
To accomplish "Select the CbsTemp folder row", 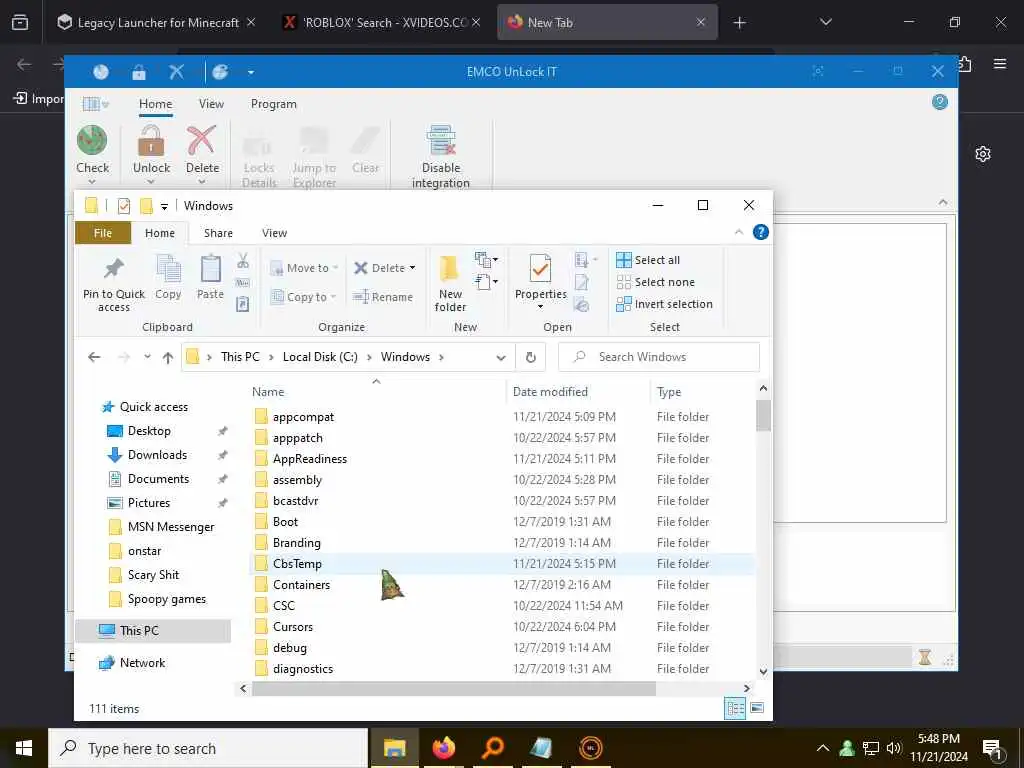I will pos(502,564).
